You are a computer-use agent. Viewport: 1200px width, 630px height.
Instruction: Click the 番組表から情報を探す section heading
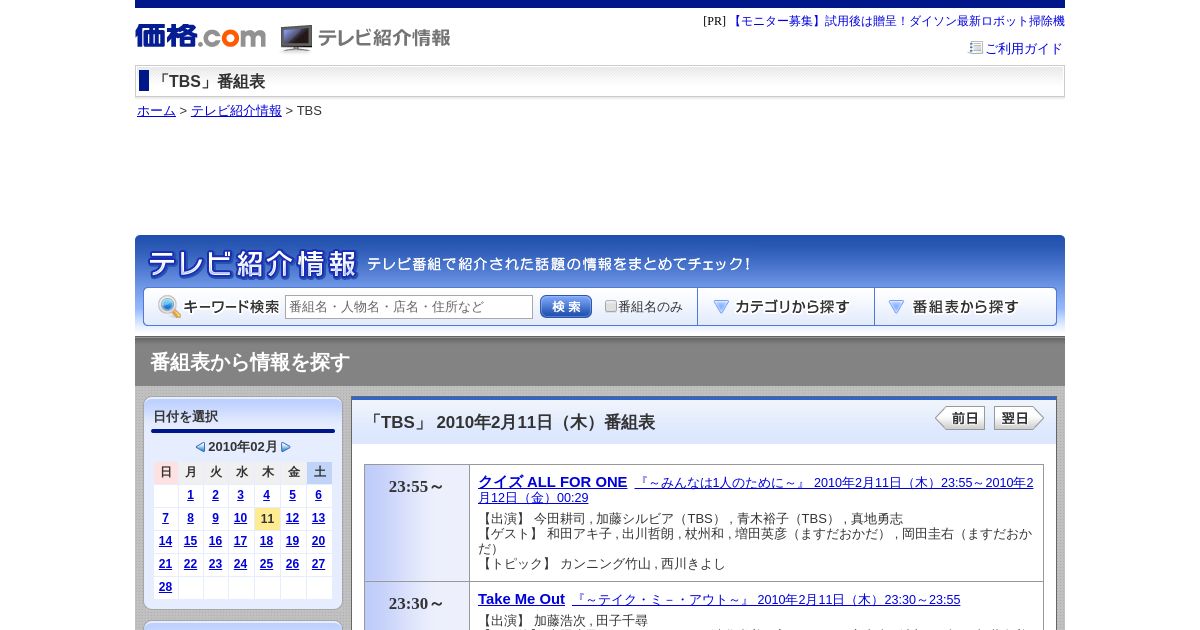click(x=250, y=362)
